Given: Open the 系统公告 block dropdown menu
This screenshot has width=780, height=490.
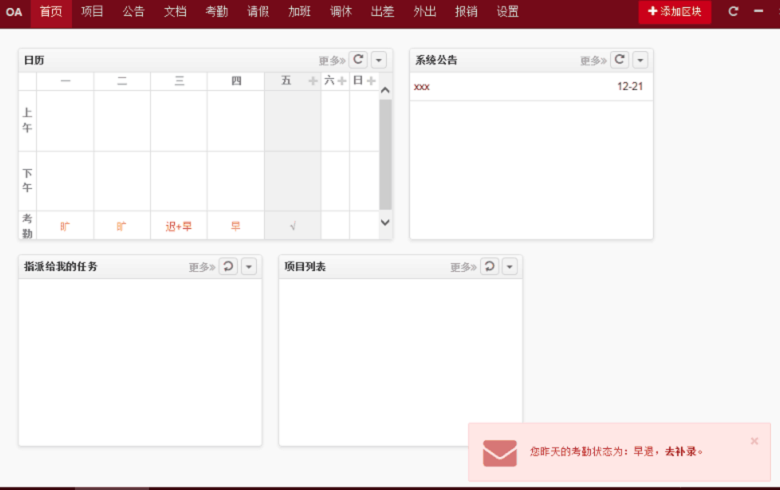Looking at the screenshot, I should [640, 60].
